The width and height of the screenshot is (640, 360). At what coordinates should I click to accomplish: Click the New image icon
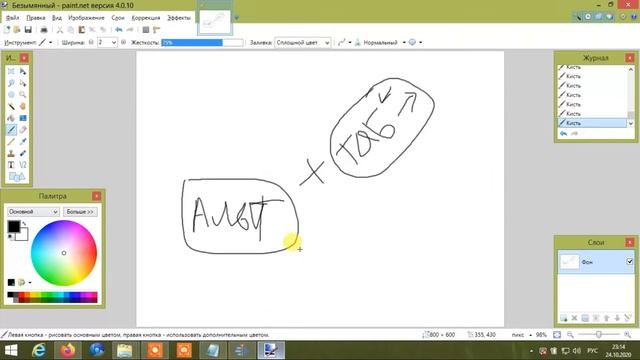pyautogui.click(x=7, y=30)
